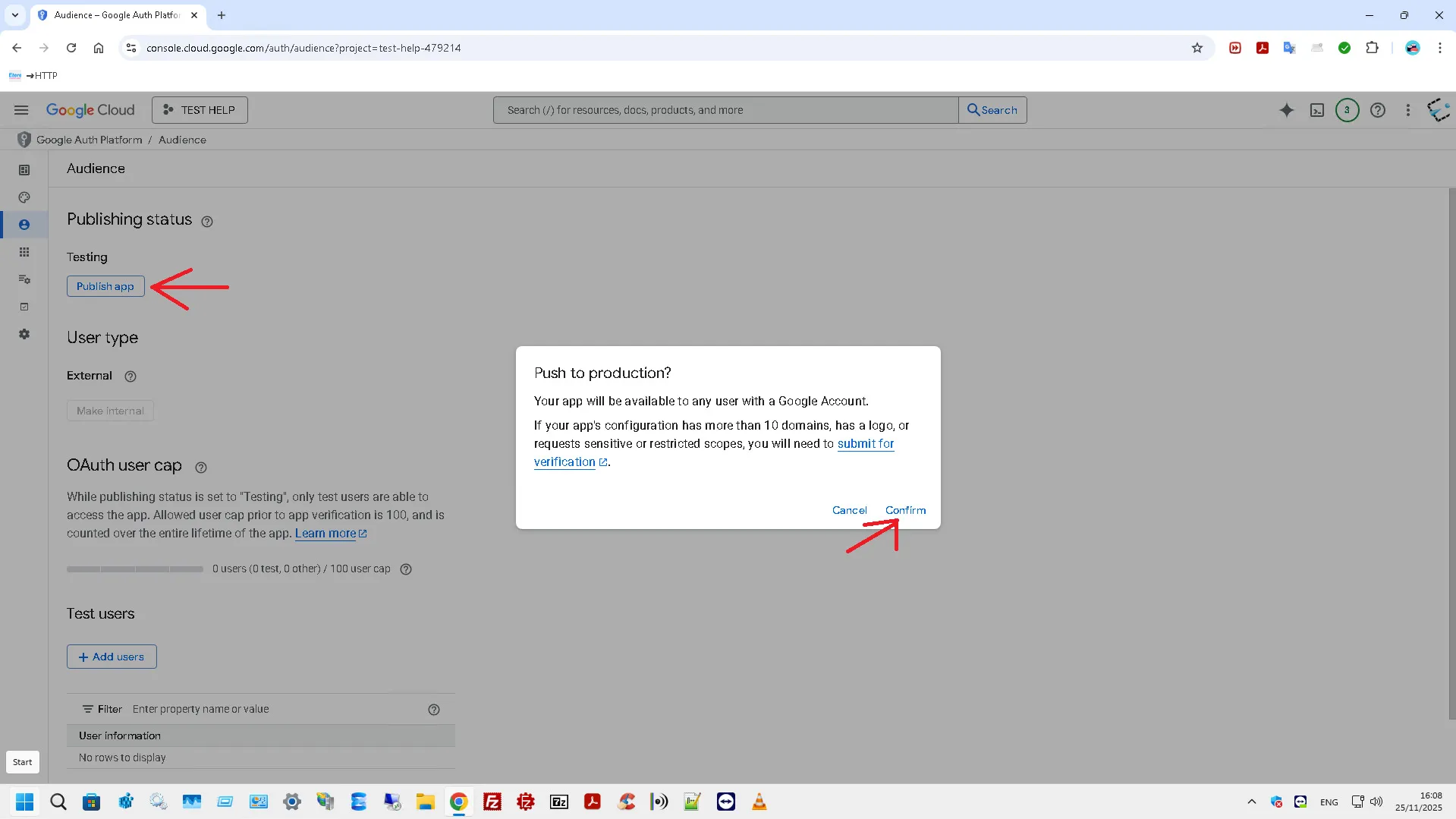The height and width of the screenshot is (819, 1456).
Task: Click Confirm in the production dialog
Action: [x=905, y=510]
